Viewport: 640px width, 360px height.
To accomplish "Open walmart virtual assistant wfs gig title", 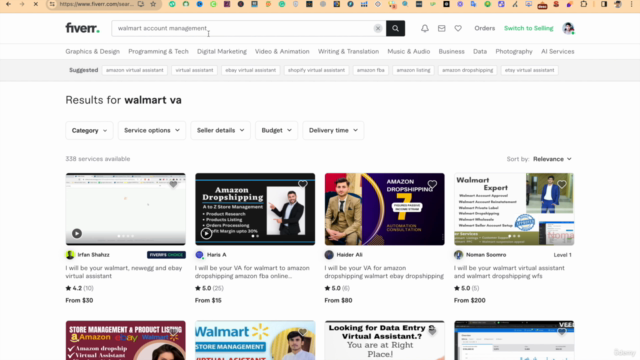I will coord(509,272).
